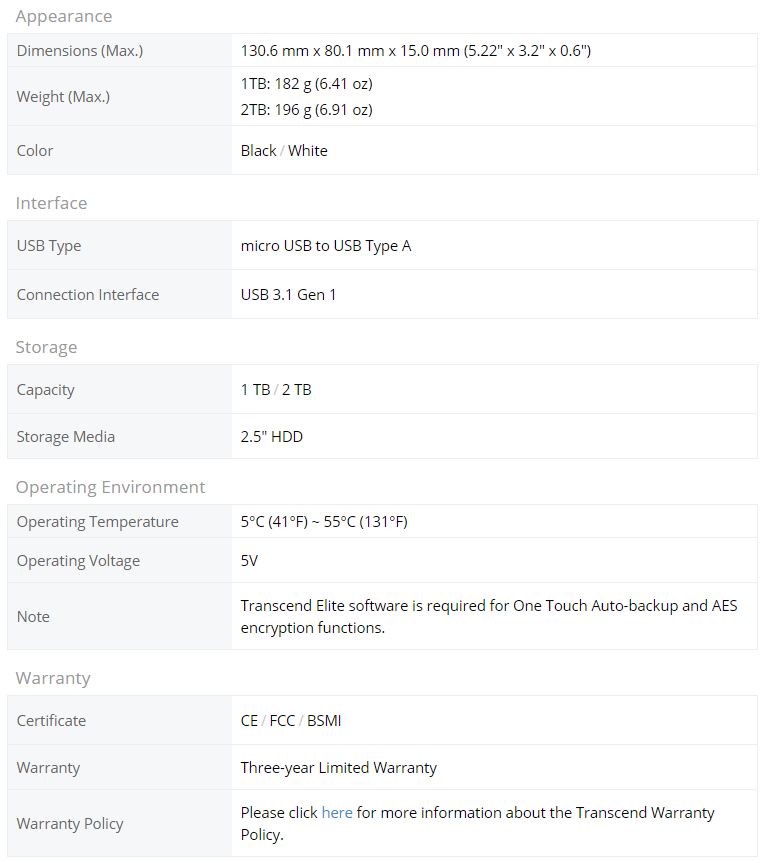Click the Three-year Limited Warranty text
This screenshot has width=768, height=863.
tap(339, 768)
